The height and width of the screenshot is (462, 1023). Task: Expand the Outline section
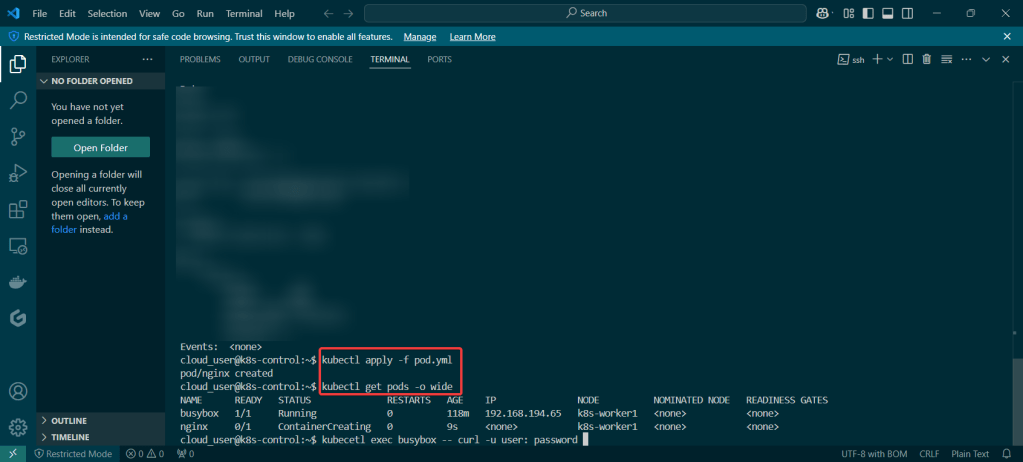click(68, 421)
